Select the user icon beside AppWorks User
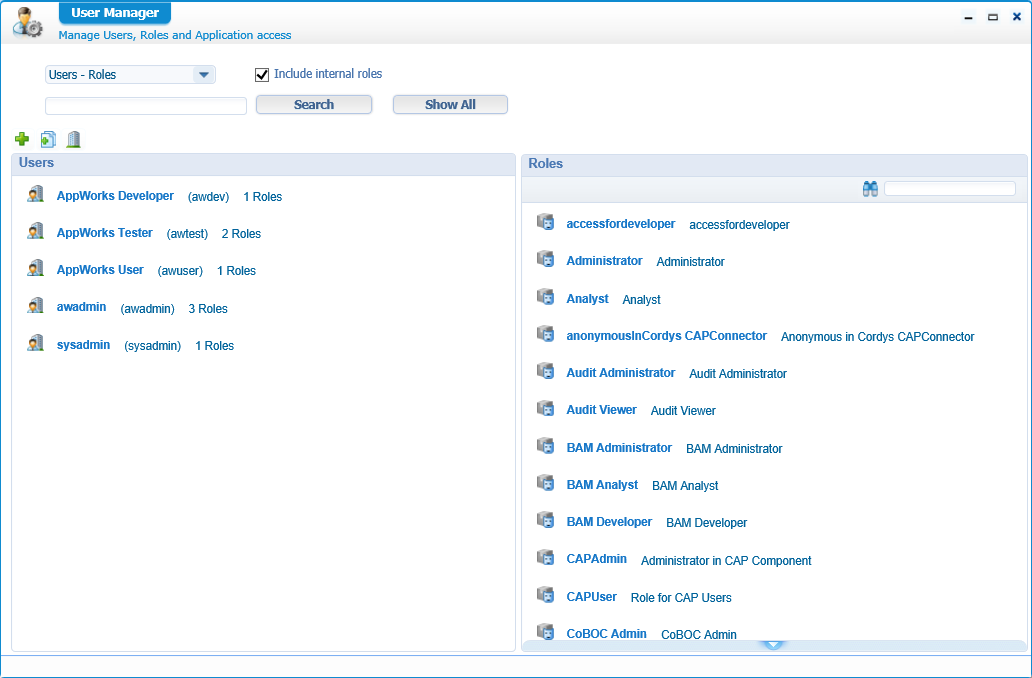1032x678 pixels. coord(36,268)
